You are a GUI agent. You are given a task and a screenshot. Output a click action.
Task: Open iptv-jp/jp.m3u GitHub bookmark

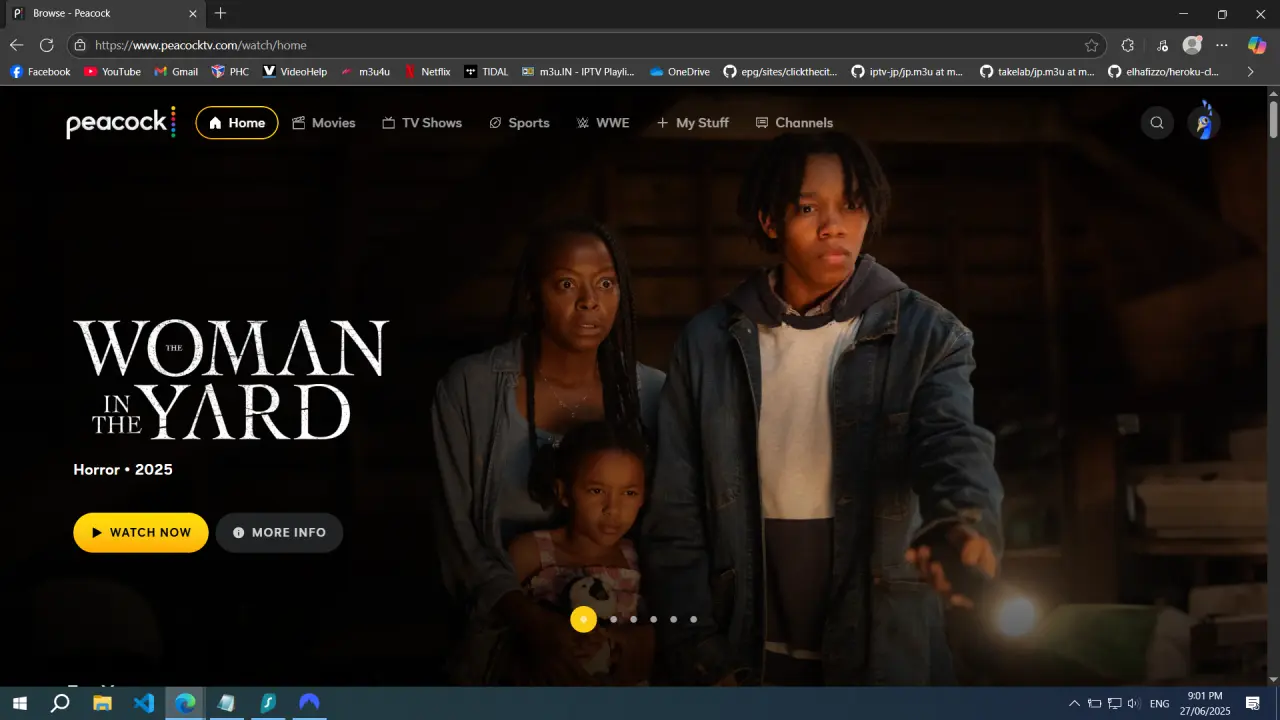[908, 72]
